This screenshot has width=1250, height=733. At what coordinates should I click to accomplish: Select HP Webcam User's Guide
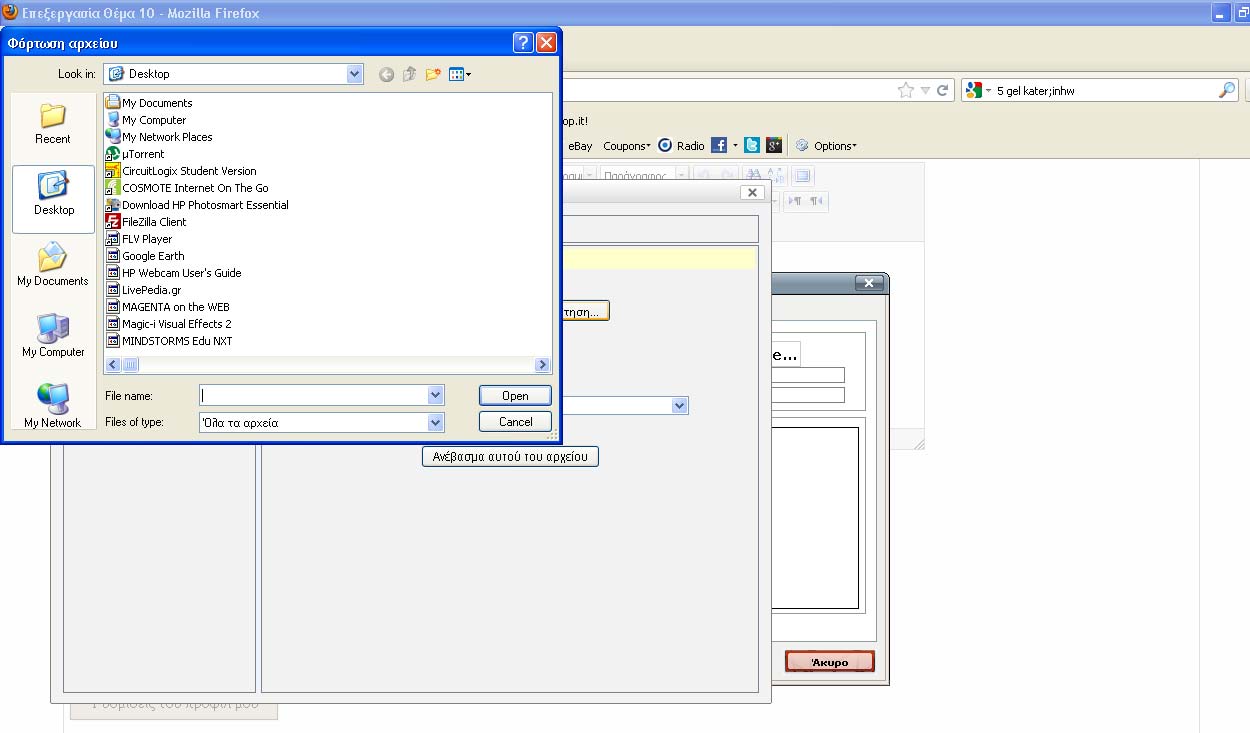tap(173, 273)
